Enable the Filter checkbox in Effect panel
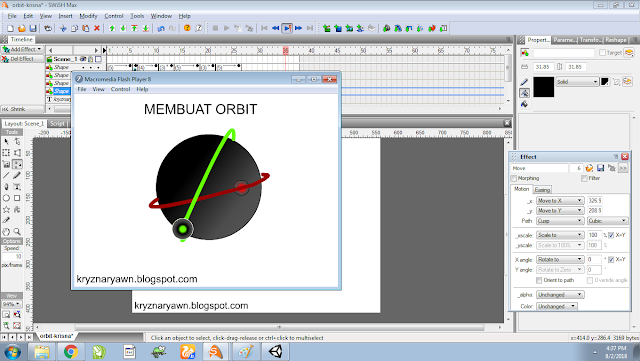 [x=584, y=178]
